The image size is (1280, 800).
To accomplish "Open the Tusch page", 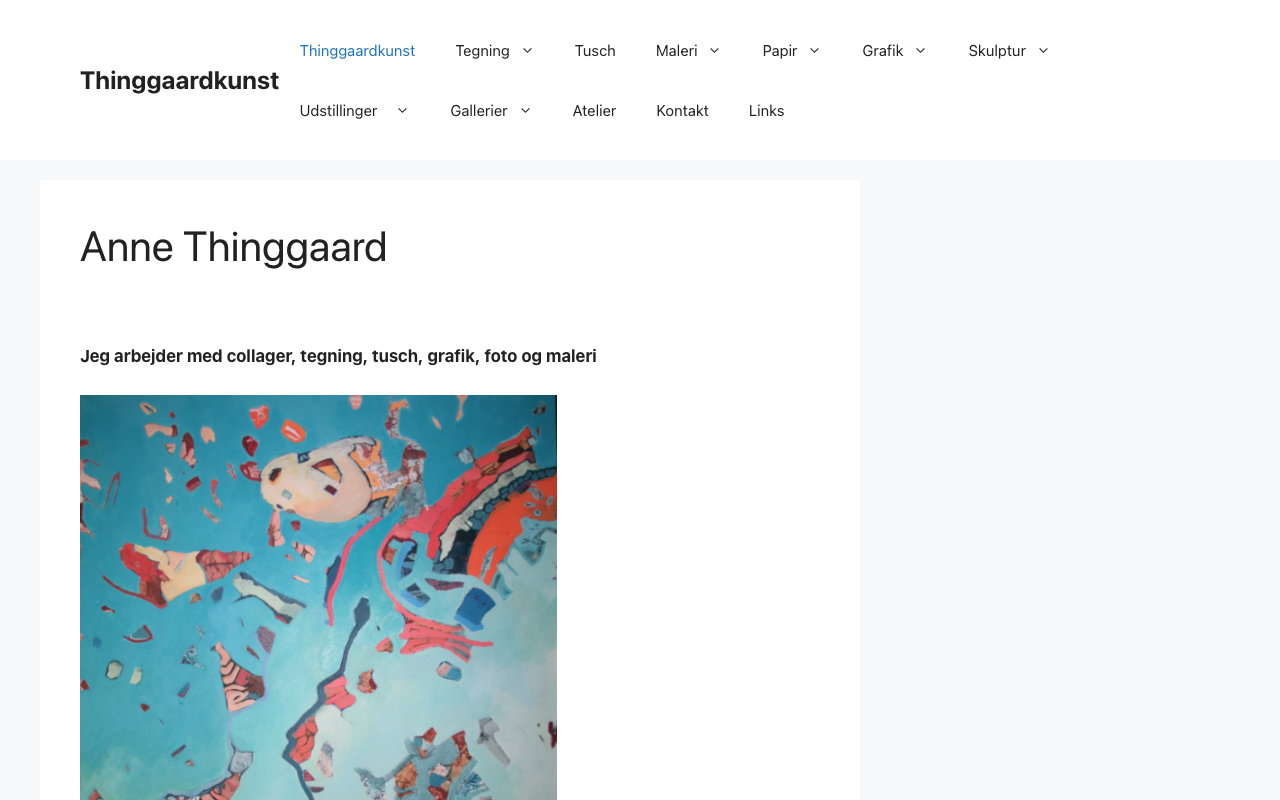I will point(595,50).
